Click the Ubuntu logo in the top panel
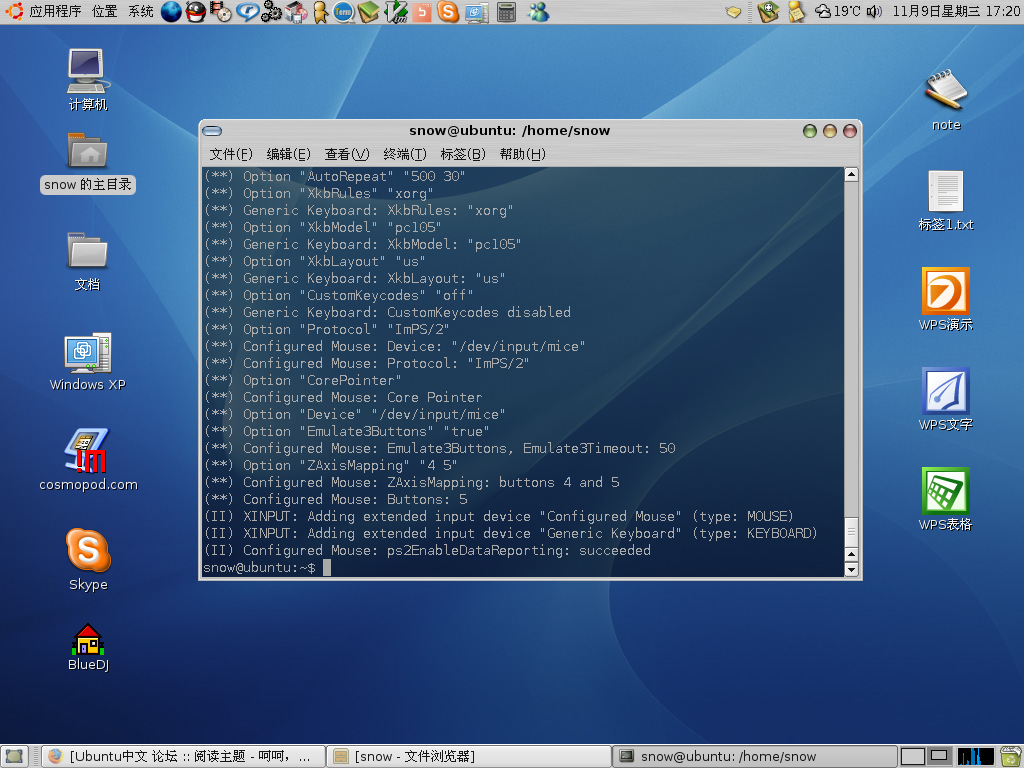This screenshot has width=1024, height=768. coord(14,11)
